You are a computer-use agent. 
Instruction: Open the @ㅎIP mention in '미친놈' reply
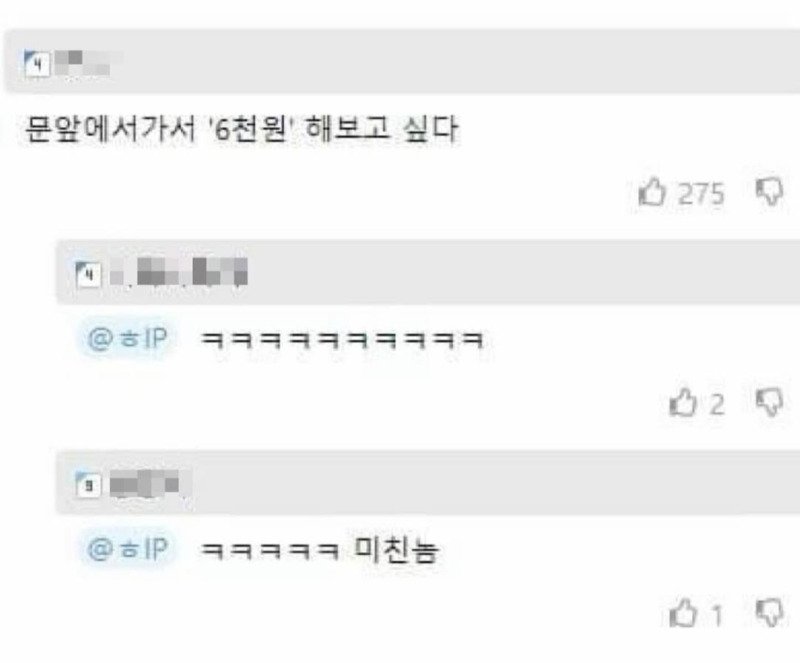click(x=128, y=549)
